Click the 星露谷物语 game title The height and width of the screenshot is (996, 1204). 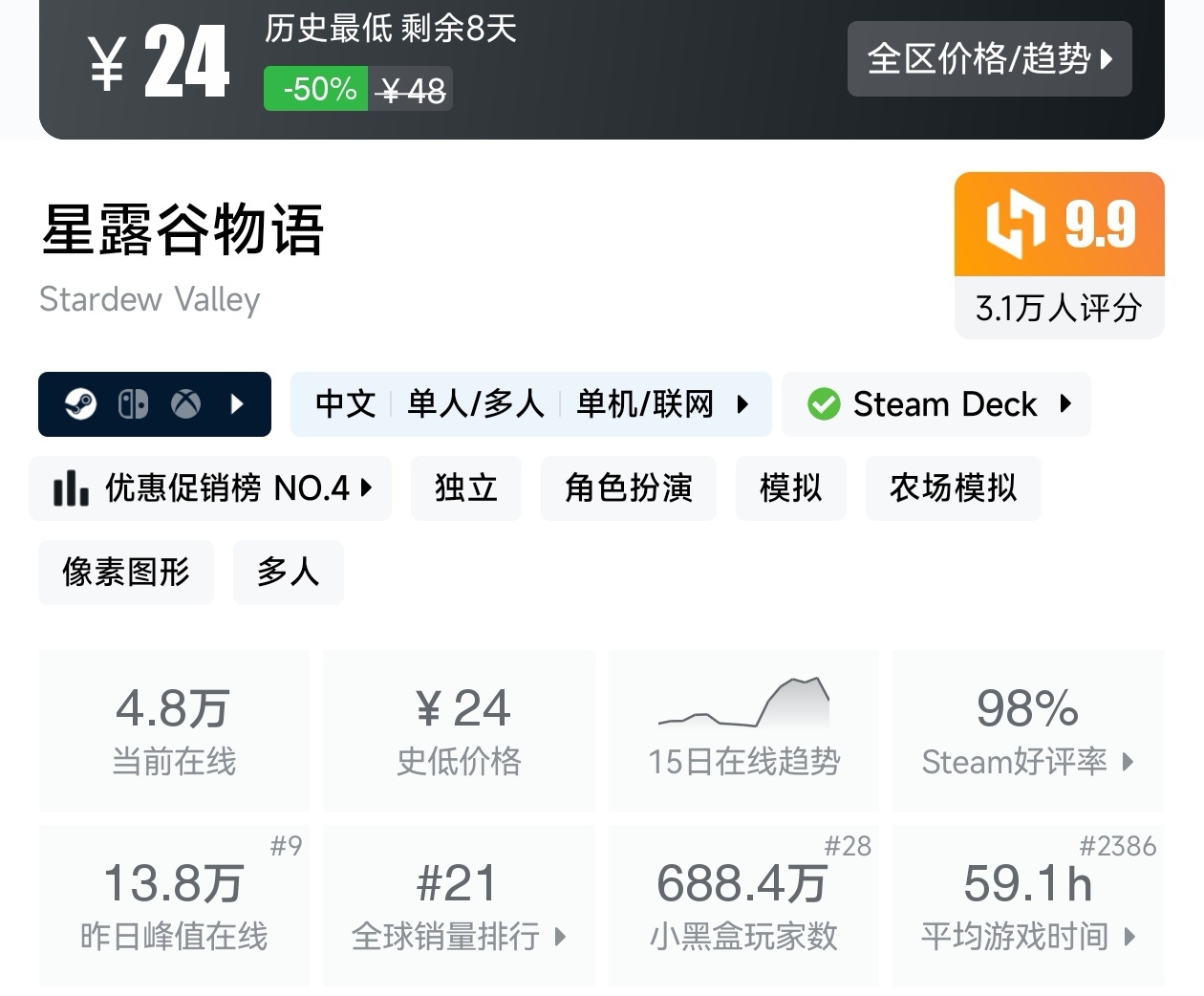[183, 230]
